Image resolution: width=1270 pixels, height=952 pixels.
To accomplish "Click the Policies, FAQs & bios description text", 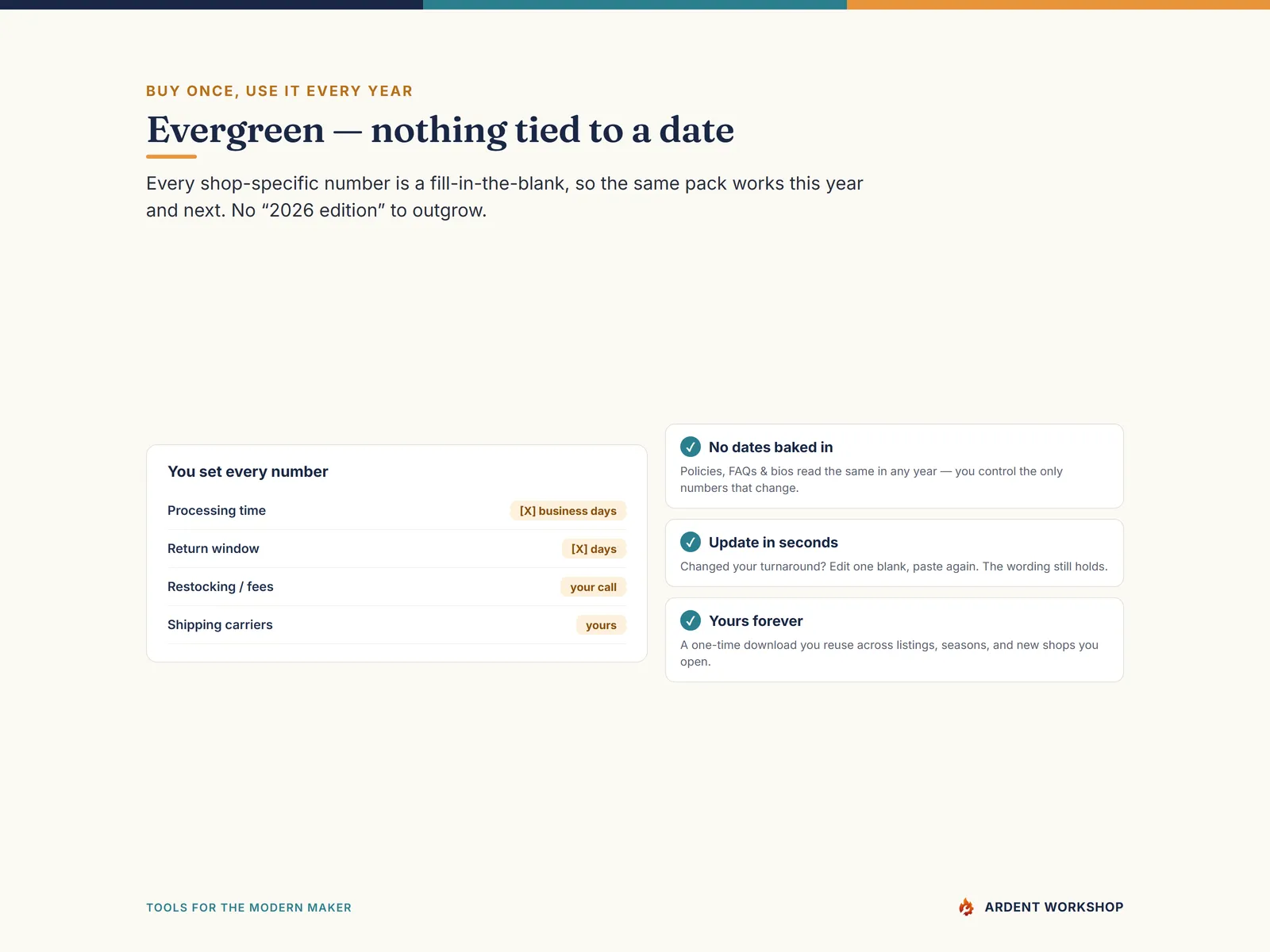I will pos(872,479).
